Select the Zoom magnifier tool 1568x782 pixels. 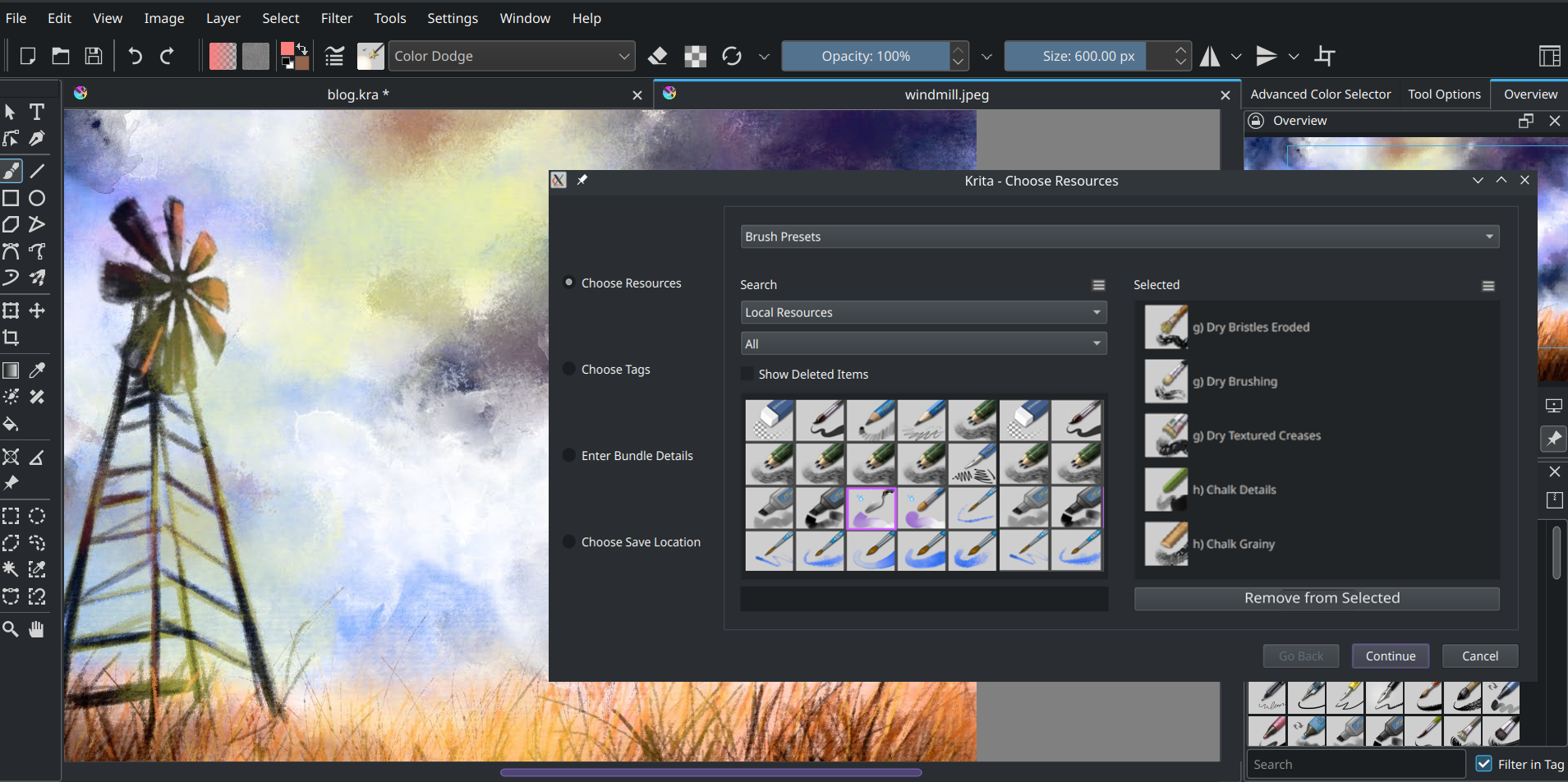11,629
